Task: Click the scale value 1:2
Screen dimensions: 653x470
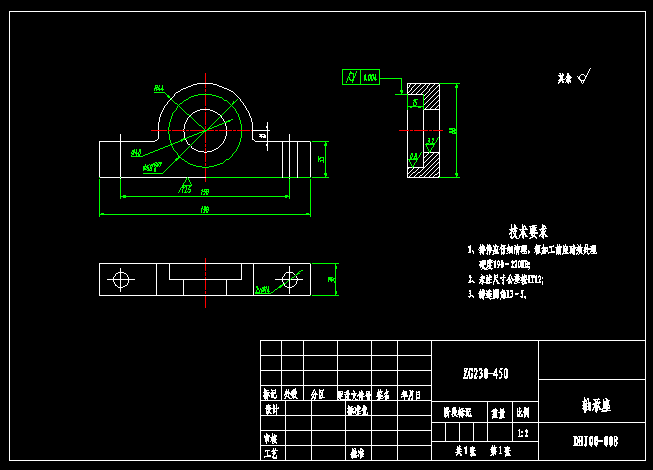Action: coord(523,433)
